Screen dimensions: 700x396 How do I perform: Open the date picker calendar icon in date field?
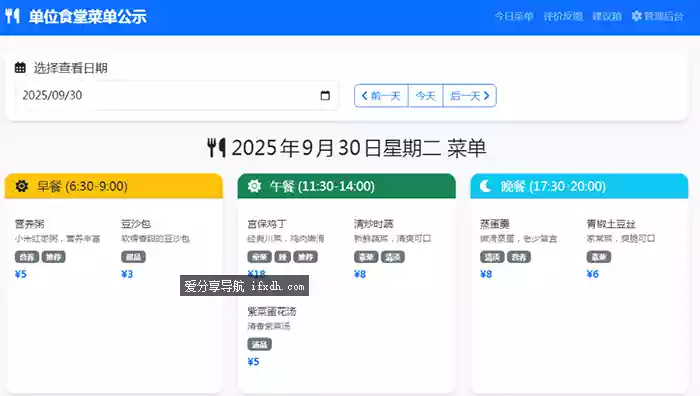pos(325,95)
